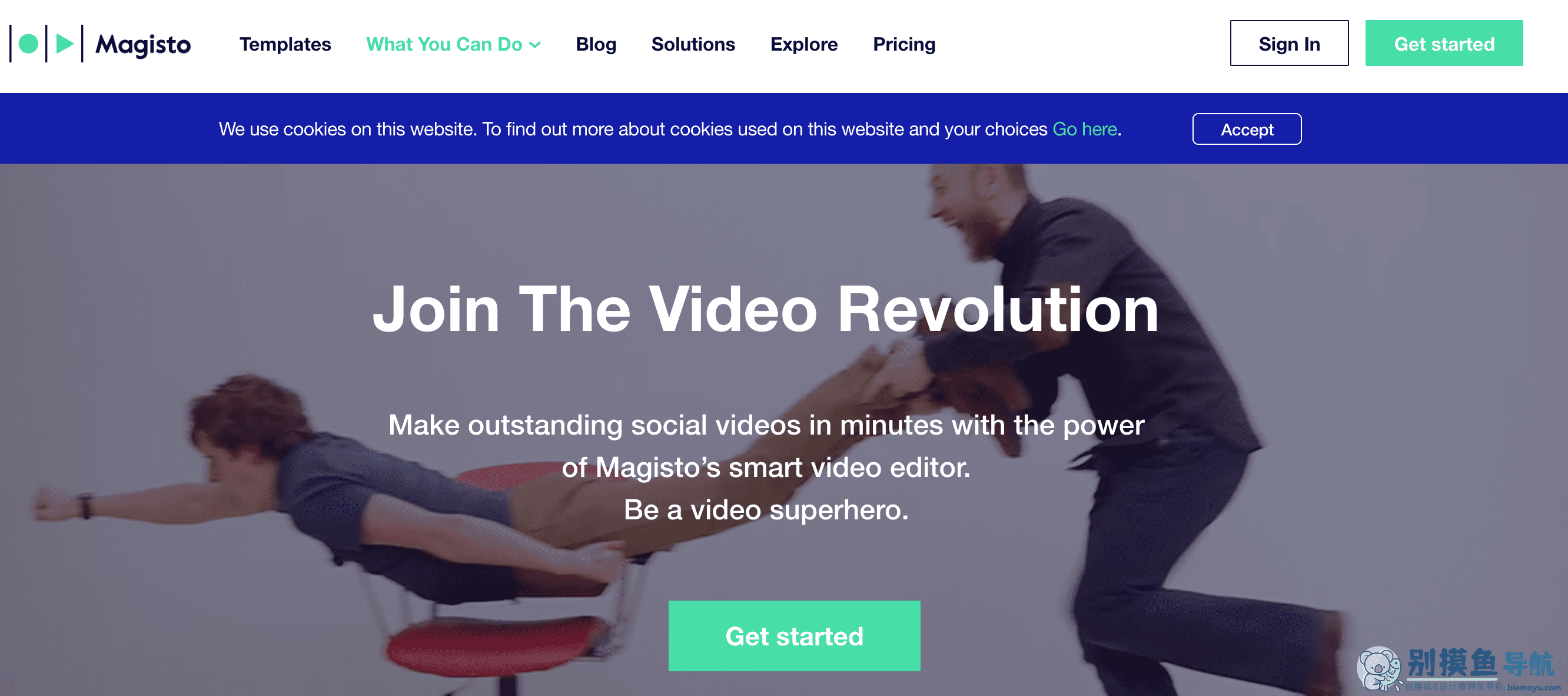Screen dimensions: 1568x696
Task: Click the Magisto wordmark logo
Action: coord(143,44)
